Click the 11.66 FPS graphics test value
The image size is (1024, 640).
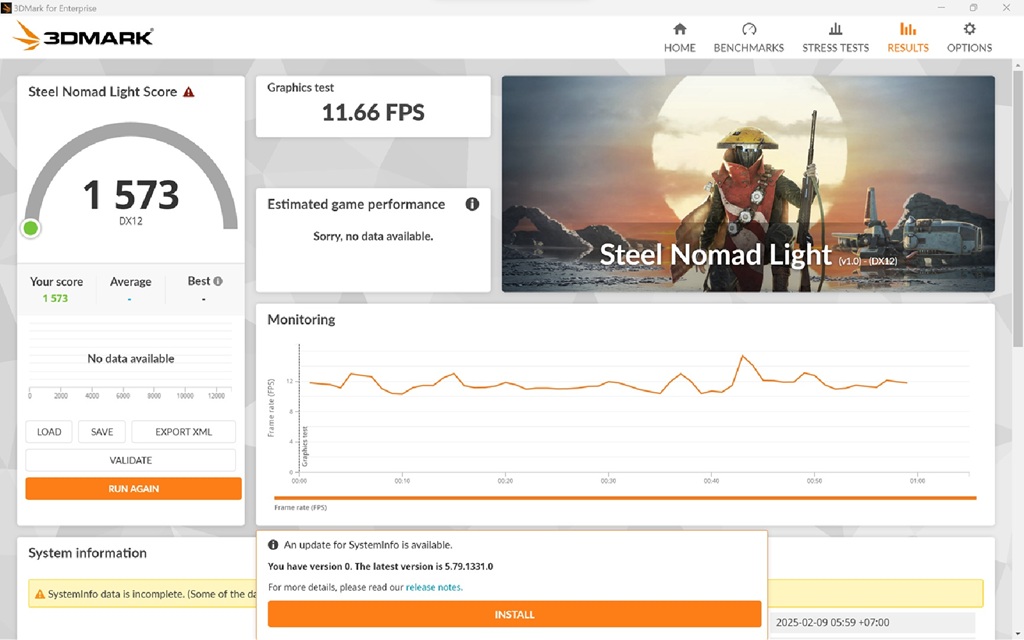(x=373, y=112)
